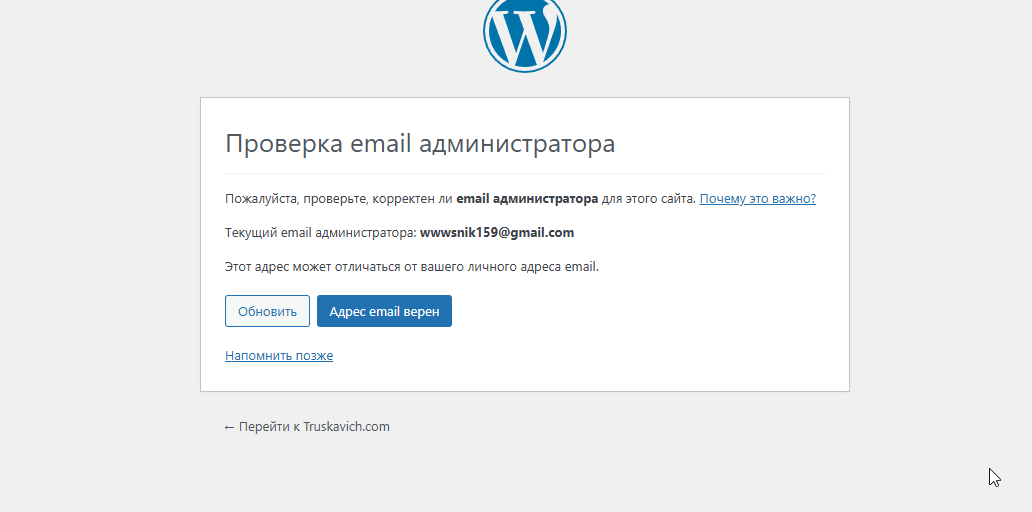Select the email wwwsnik159@gmail.com text
Image resolution: width=1032 pixels, height=512 pixels.
click(497, 233)
